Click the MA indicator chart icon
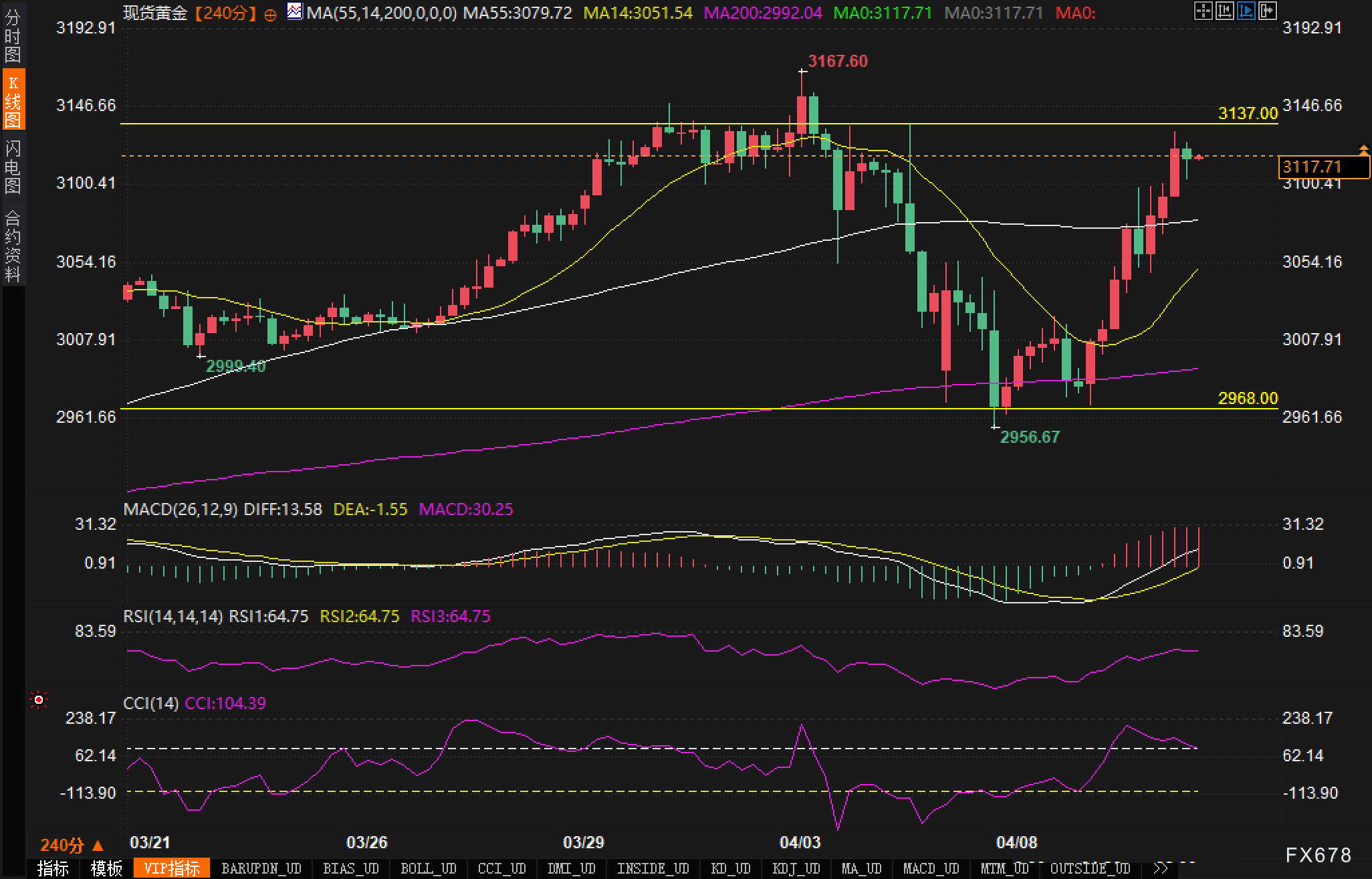1372x879 pixels. click(x=294, y=11)
